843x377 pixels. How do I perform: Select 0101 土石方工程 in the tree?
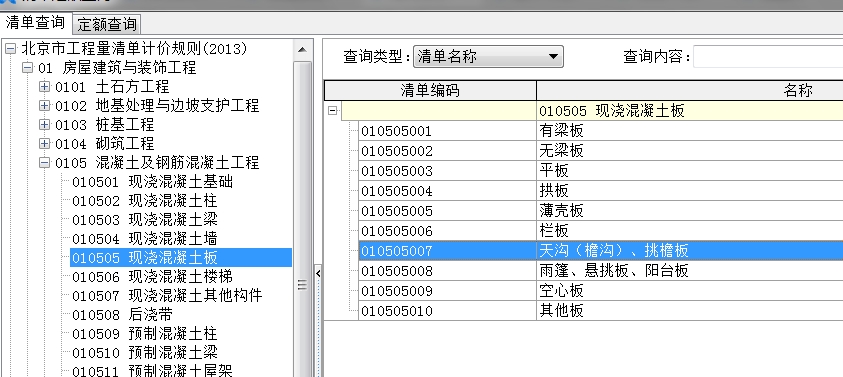click(x=112, y=87)
